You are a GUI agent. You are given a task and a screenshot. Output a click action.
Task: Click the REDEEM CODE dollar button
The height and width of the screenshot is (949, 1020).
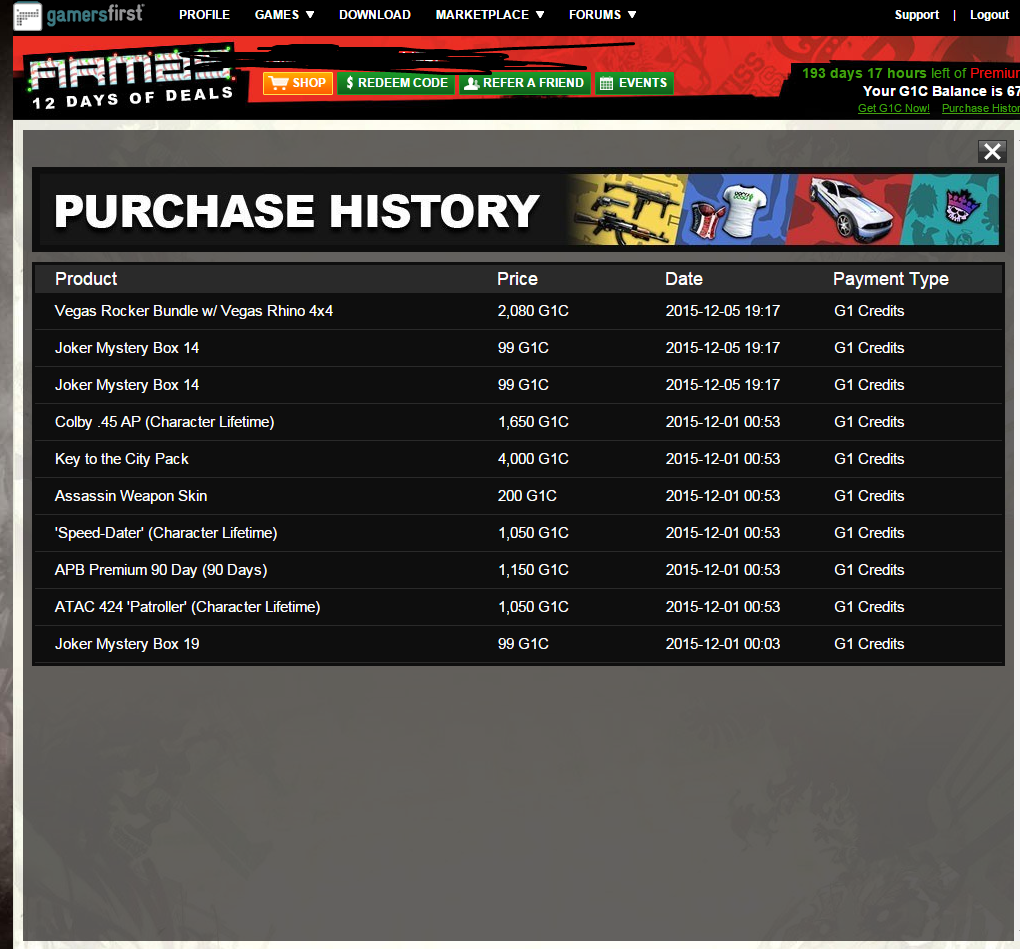pos(396,83)
